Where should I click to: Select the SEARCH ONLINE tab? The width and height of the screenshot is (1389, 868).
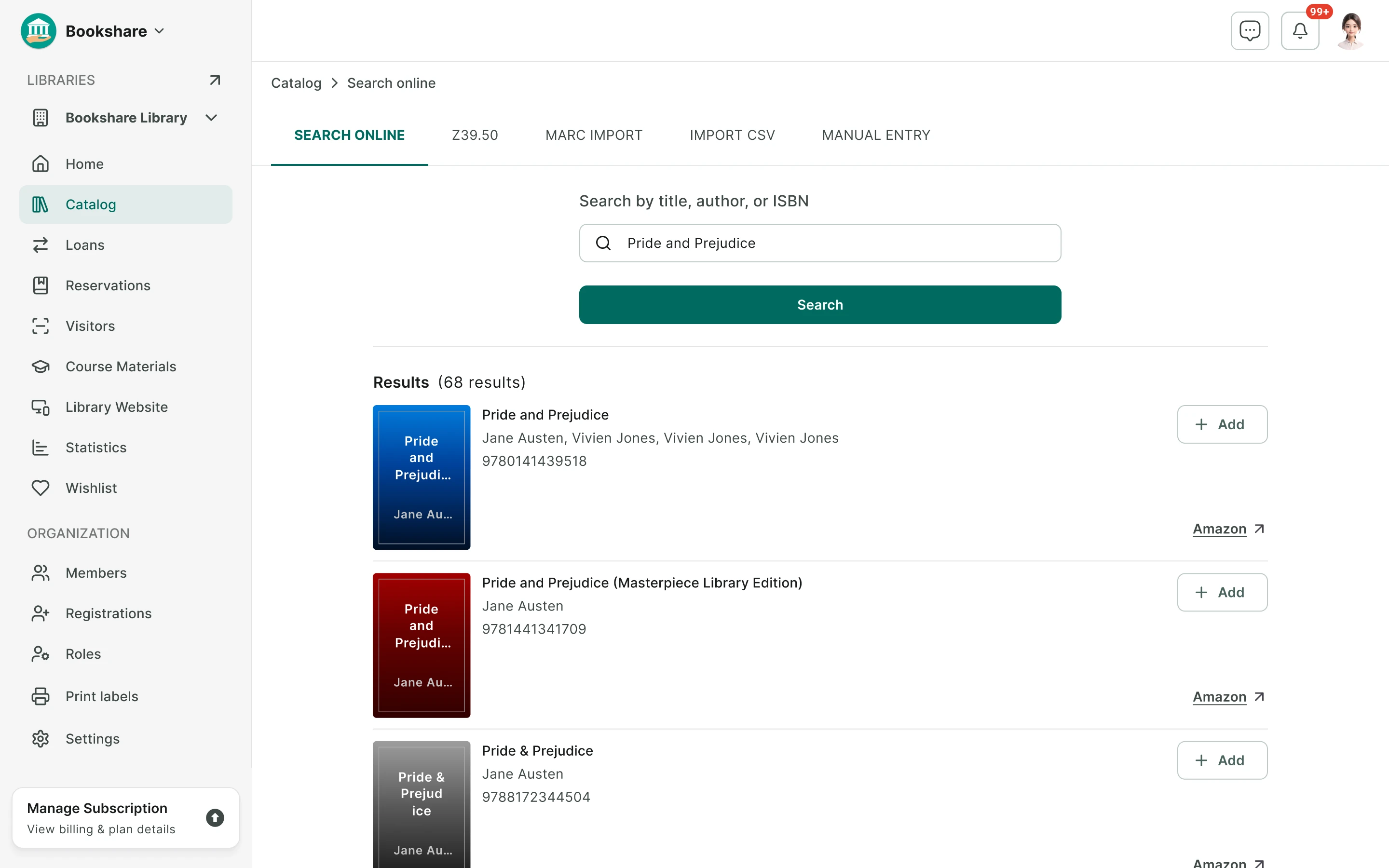point(349,135)
